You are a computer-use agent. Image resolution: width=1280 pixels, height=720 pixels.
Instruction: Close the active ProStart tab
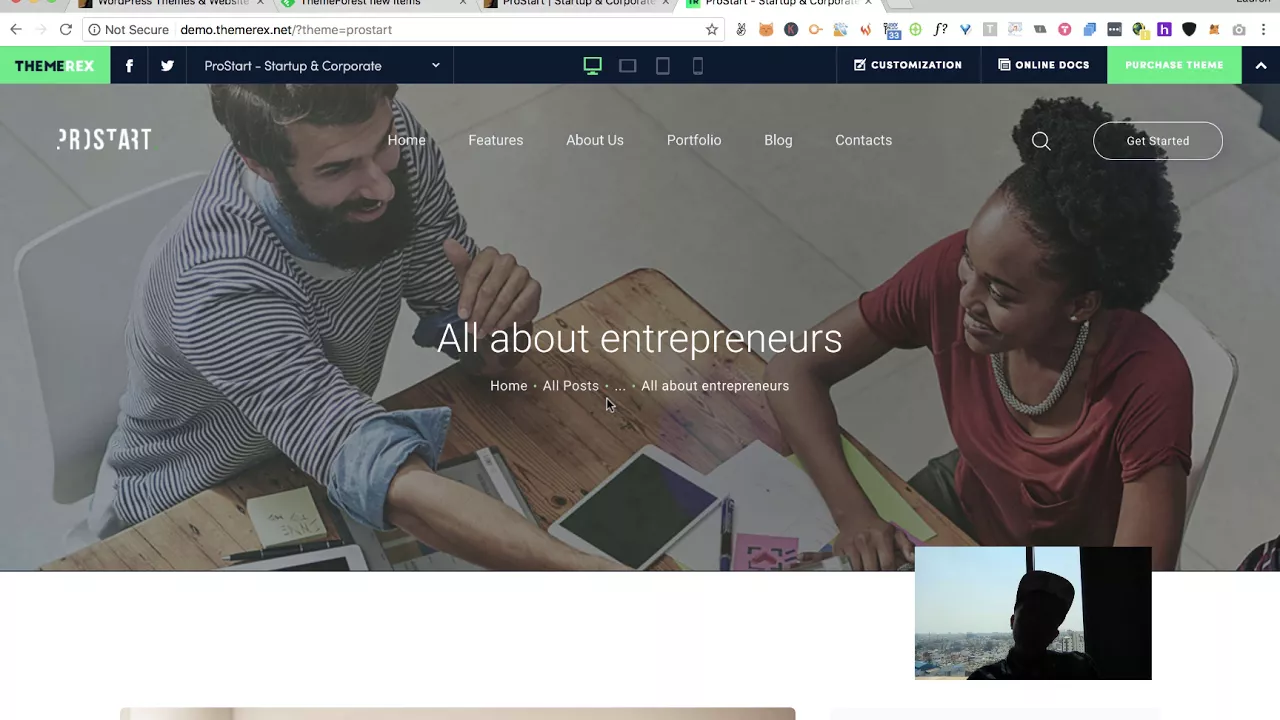point(868,3)
